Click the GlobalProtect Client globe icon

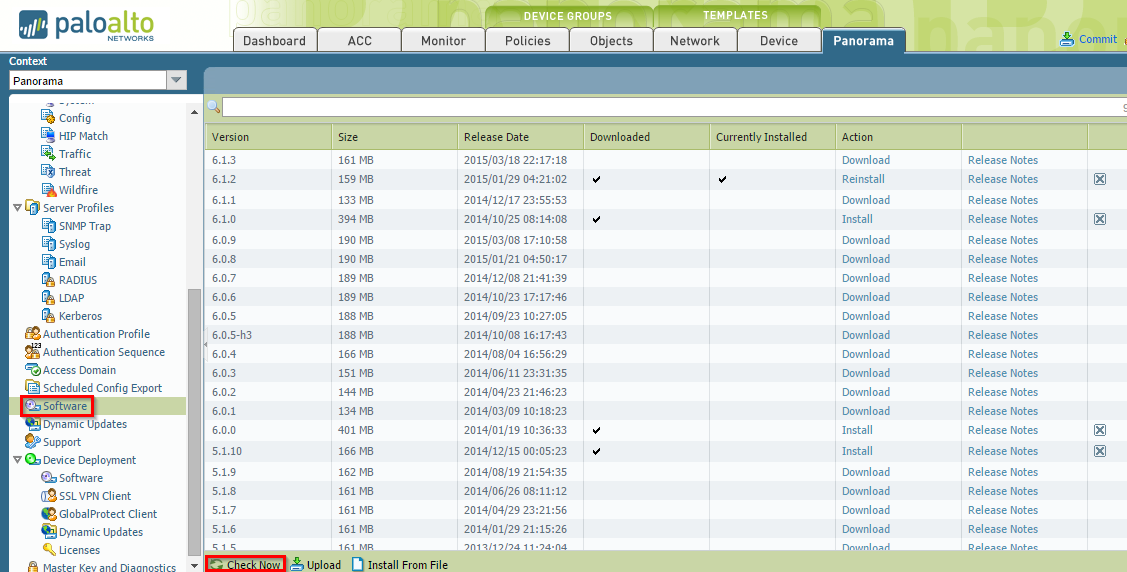(x=48, y=514)
